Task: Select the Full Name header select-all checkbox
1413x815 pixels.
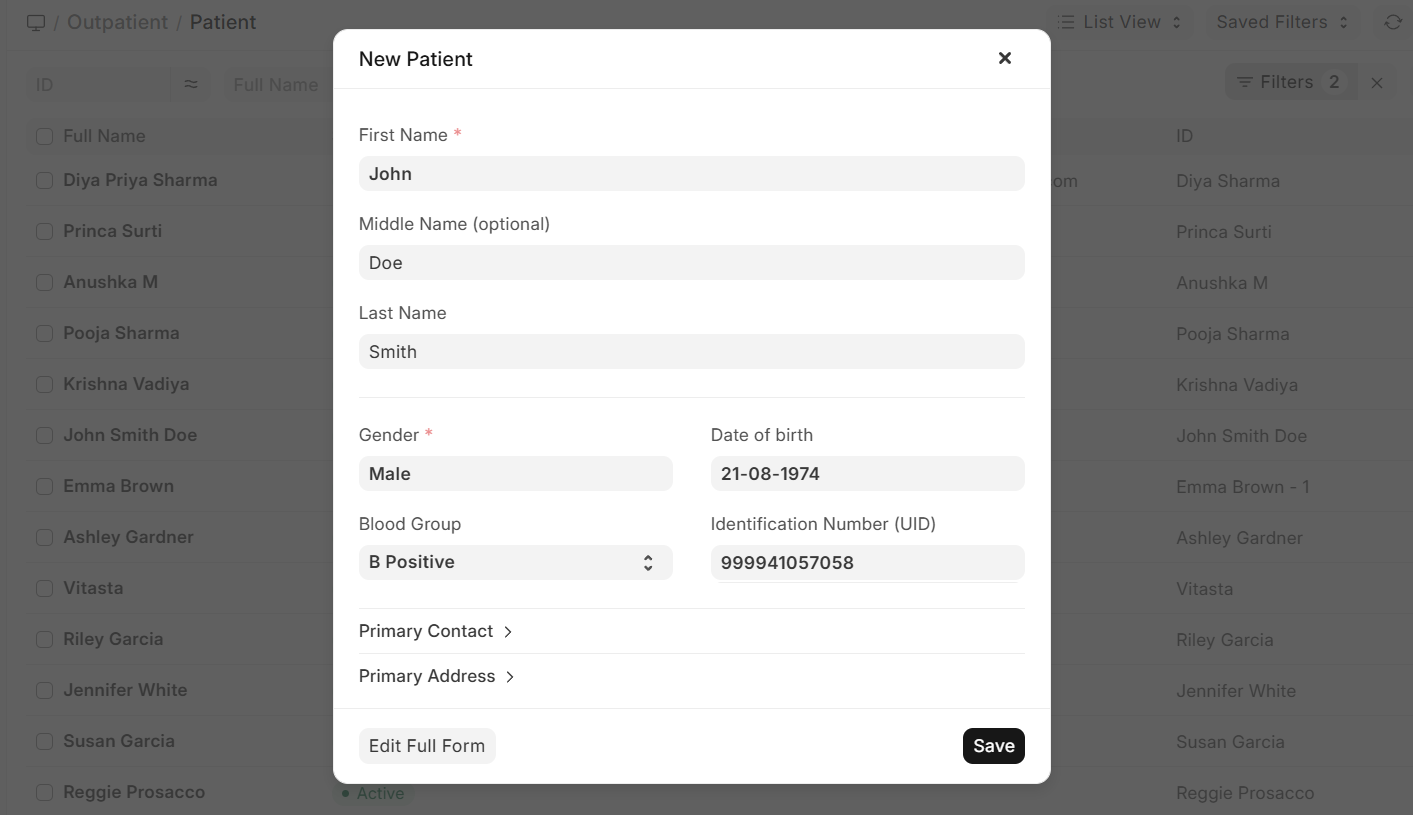Action: 44,135
